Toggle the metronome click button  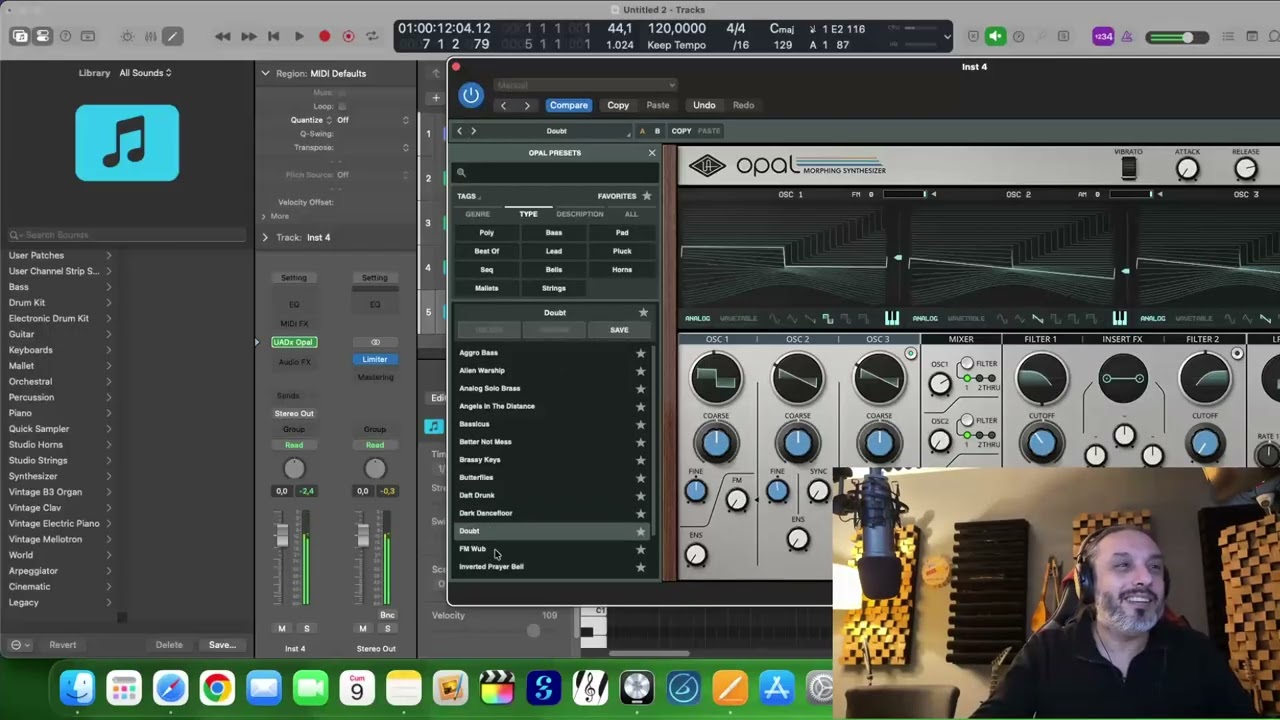(x=1127, y=37)
